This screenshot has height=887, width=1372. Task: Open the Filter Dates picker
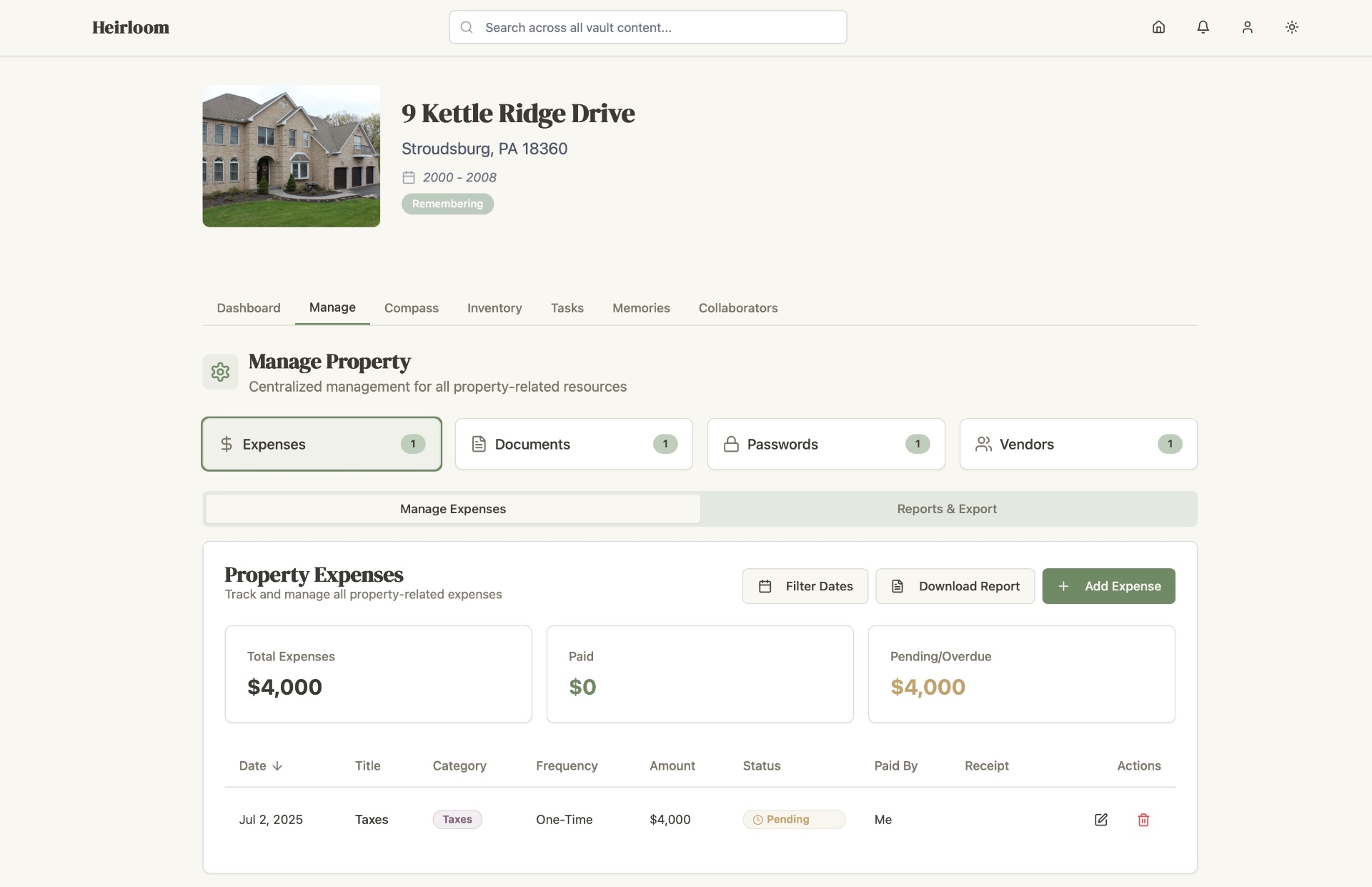[x=805, y=586]
